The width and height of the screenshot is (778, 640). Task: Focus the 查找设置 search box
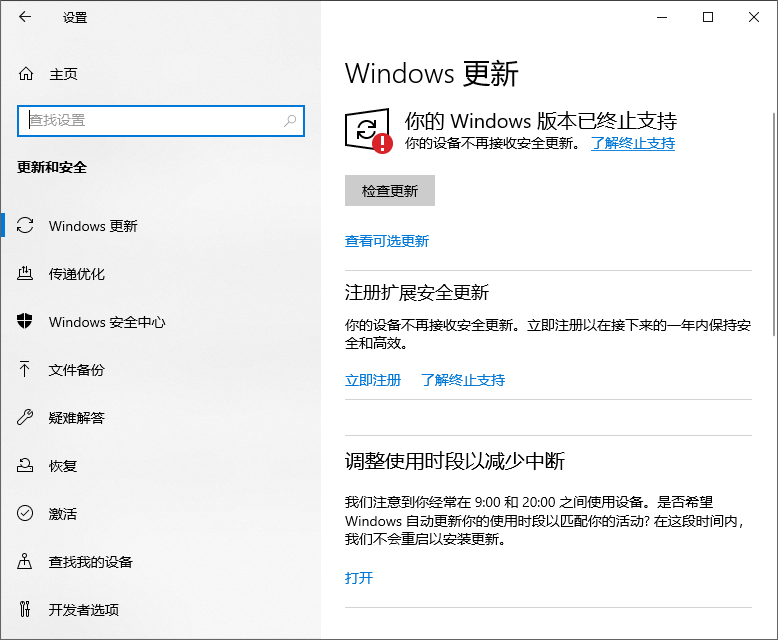(x=161, y=121)
